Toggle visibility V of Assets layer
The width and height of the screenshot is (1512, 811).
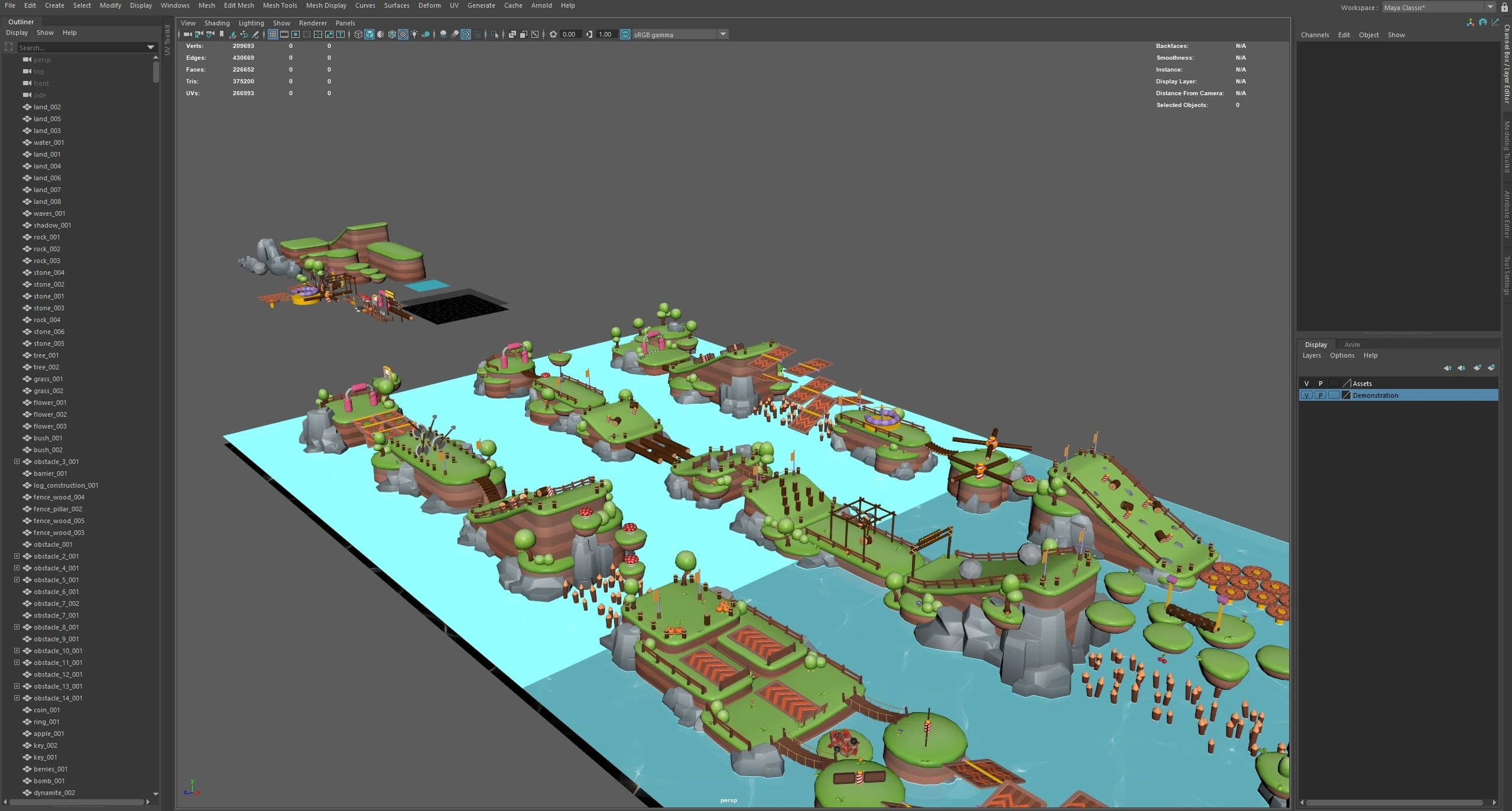coord(1306,384)
